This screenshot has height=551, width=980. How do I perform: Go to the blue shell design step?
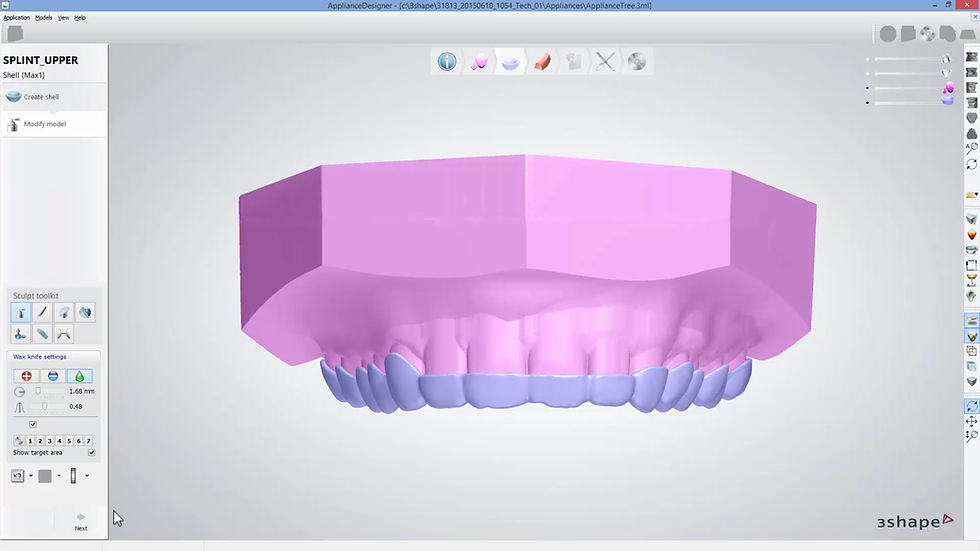[x=510, y=61]
